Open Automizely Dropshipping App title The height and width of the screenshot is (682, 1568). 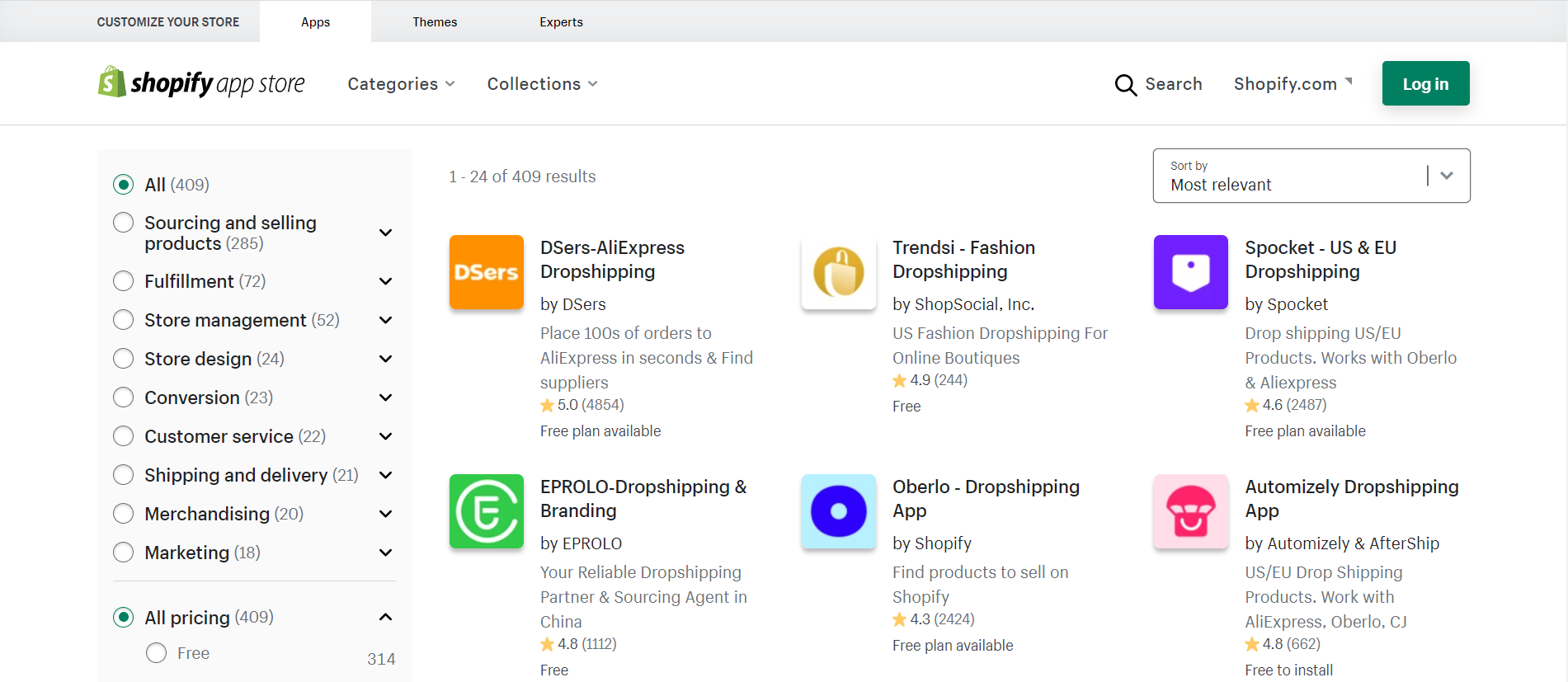point(1352,499)
